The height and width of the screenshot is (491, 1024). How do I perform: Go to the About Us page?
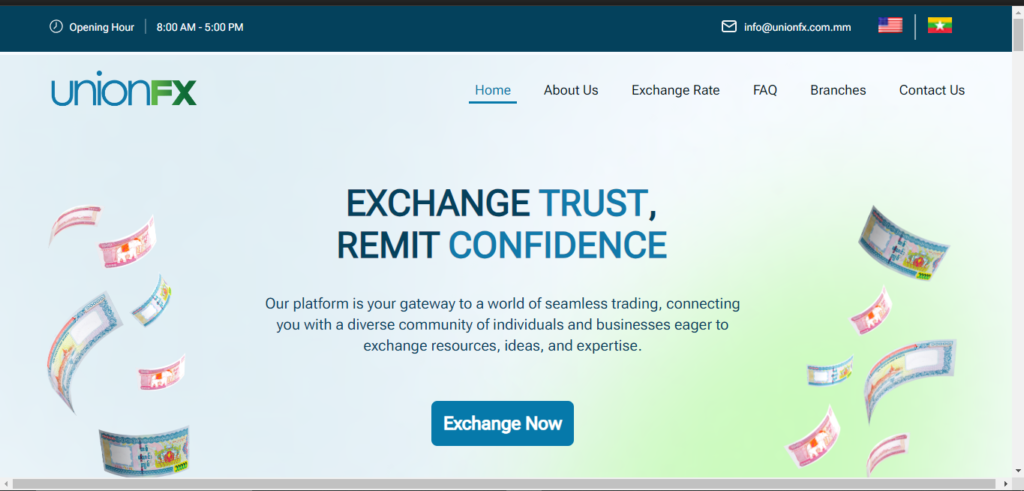571,90
